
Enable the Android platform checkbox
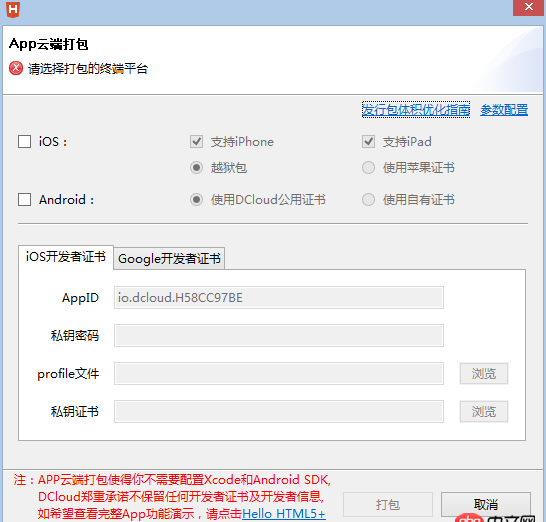[24, 200]
